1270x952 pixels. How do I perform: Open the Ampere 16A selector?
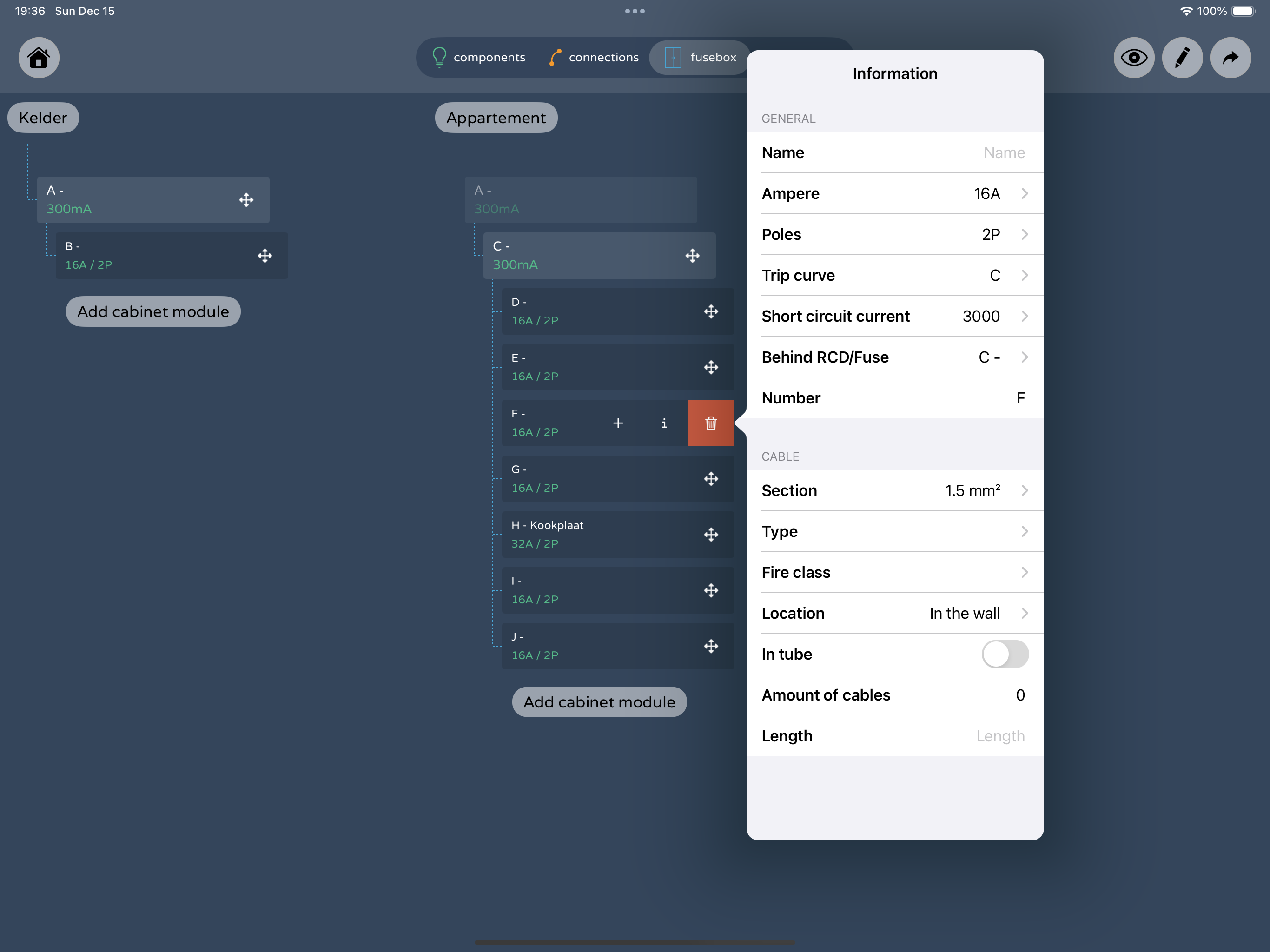coord(894,193)
